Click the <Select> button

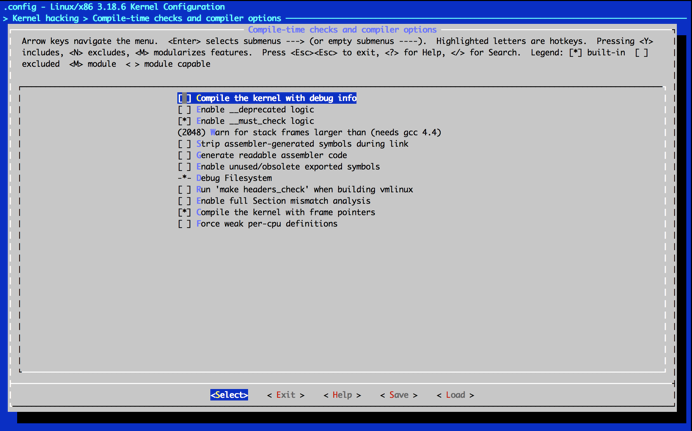click(229, 395)
